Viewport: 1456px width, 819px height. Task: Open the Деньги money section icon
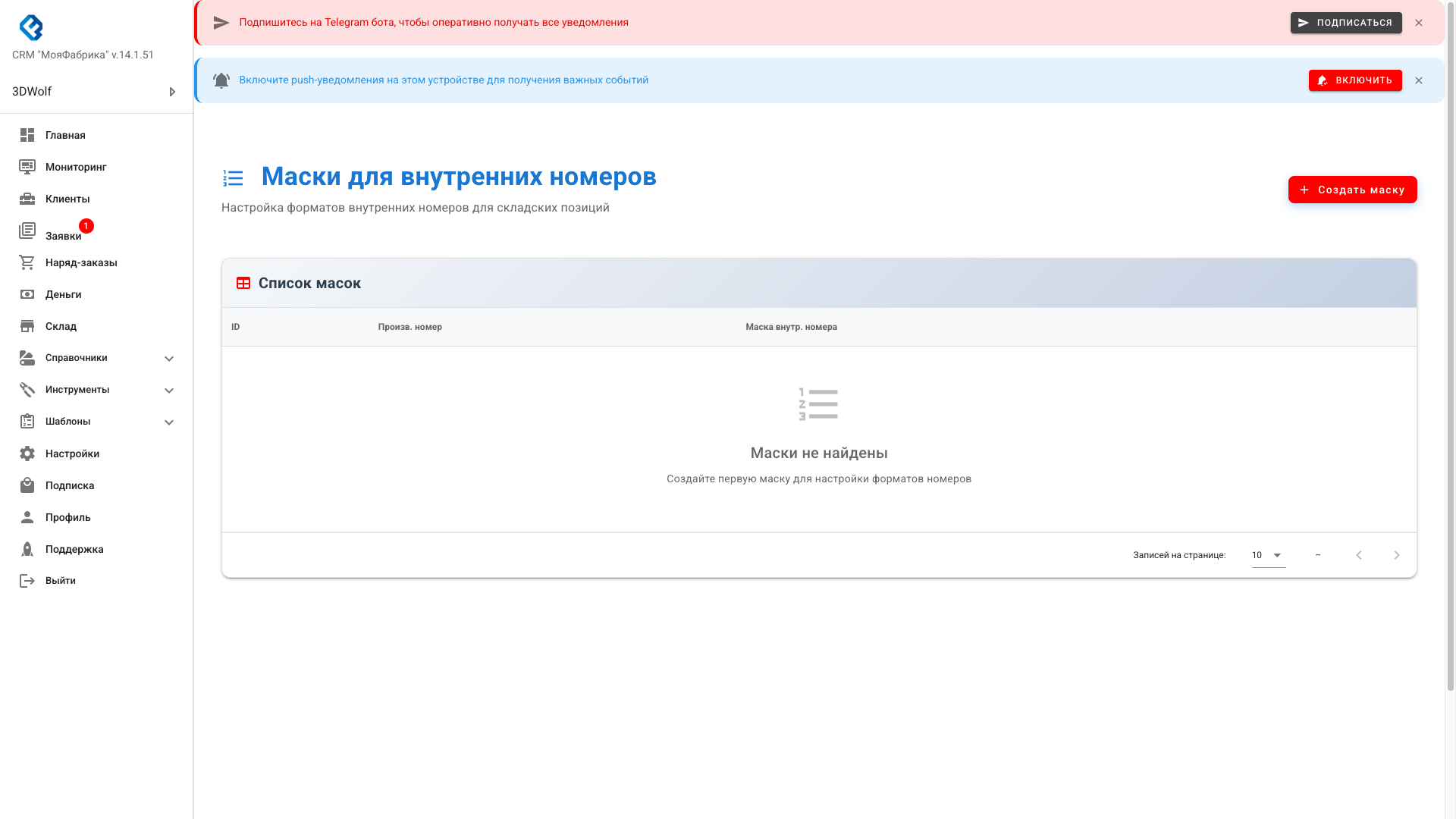[x=27, y=294]
